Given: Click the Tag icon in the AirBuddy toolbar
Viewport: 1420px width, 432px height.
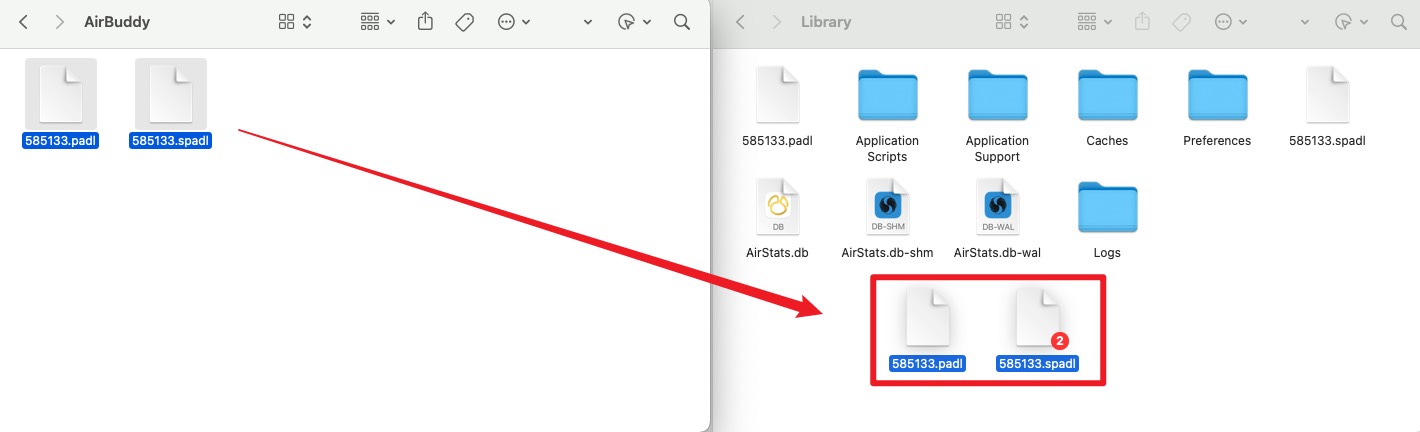Looking at the screenshot, I should (x=464, y=22).
